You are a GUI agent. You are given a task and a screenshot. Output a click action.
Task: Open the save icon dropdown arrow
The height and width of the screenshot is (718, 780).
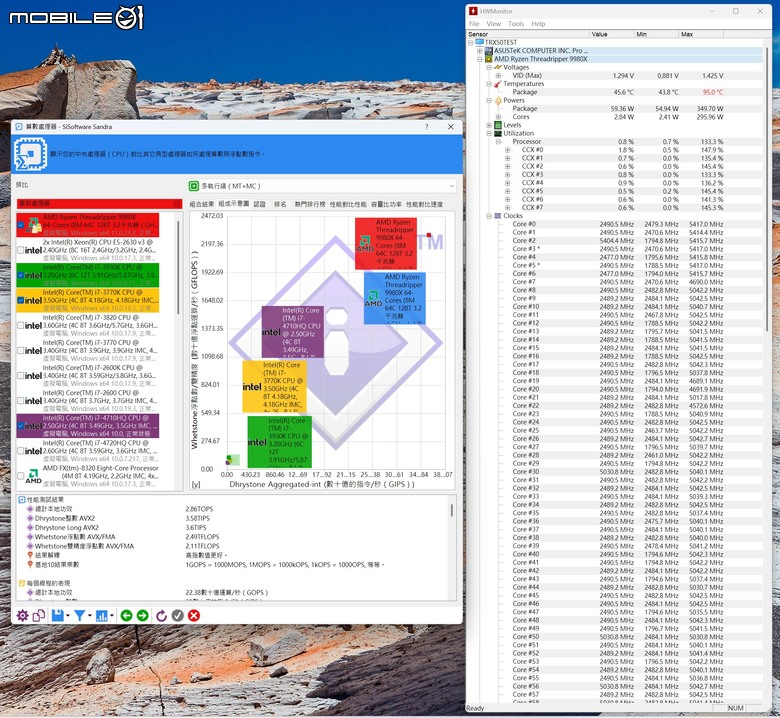(68, 616)
